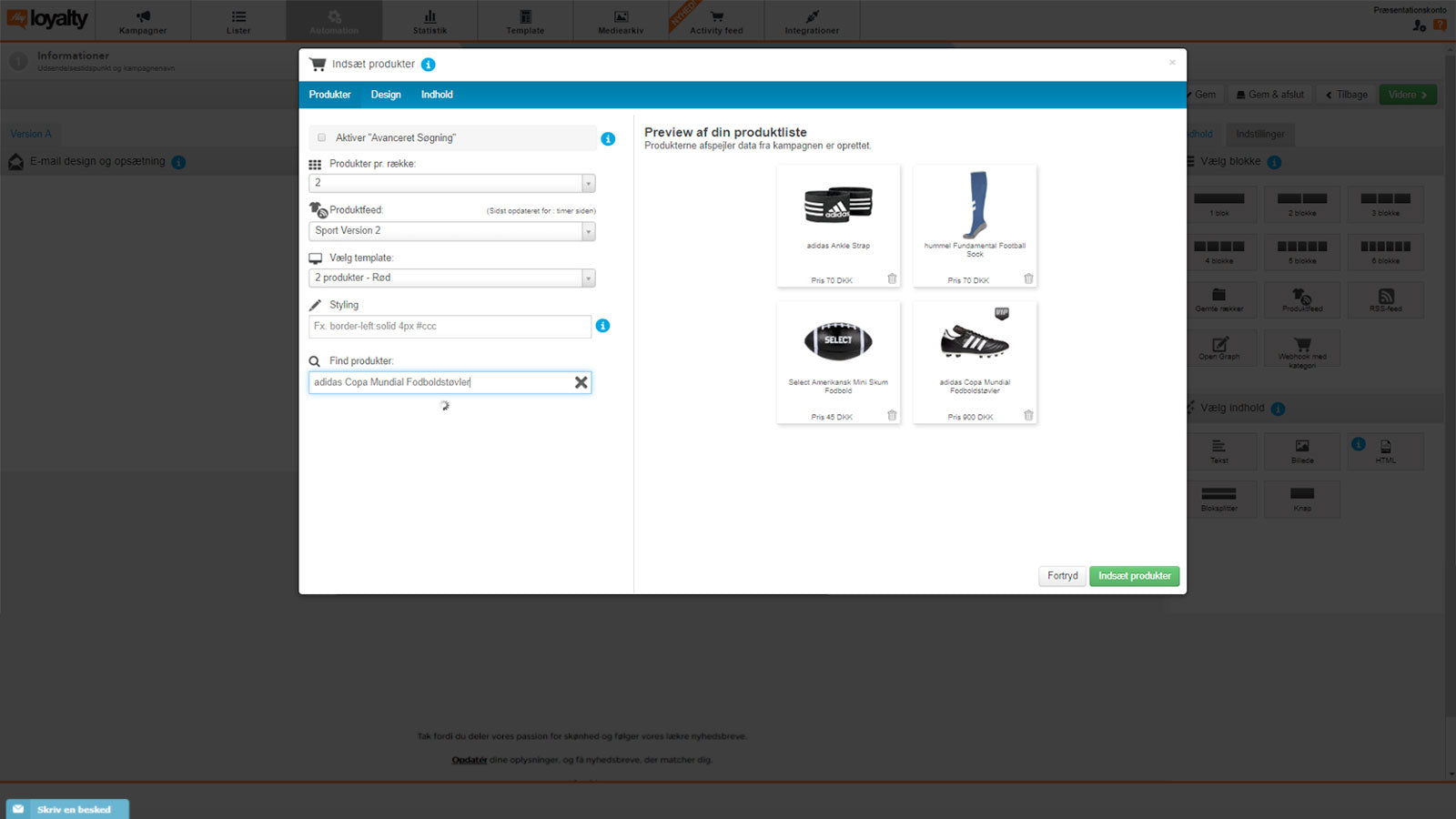Click info icon next to Vælg blokke
This screenshot has width=1456, height=819.
click(x=1274, y=162)
